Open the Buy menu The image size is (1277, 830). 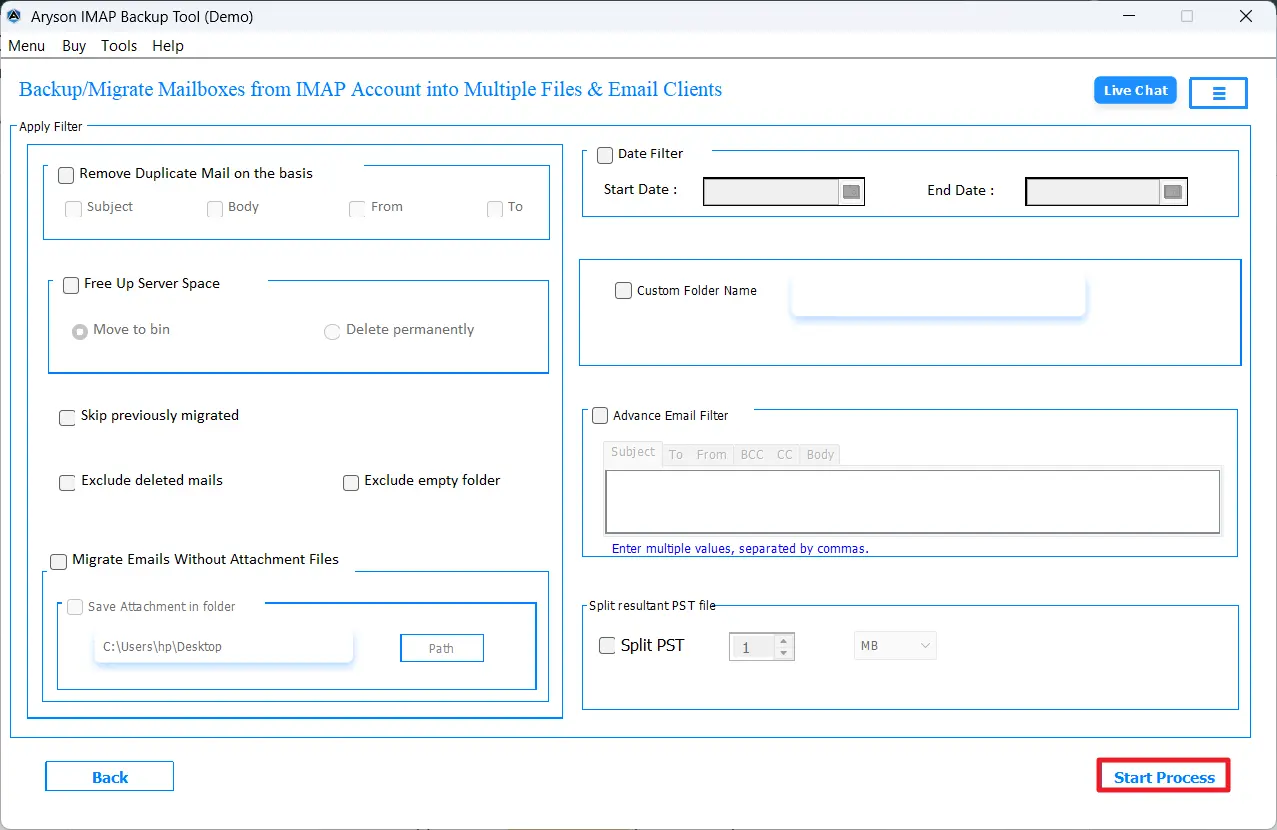[x=74, y=45]
